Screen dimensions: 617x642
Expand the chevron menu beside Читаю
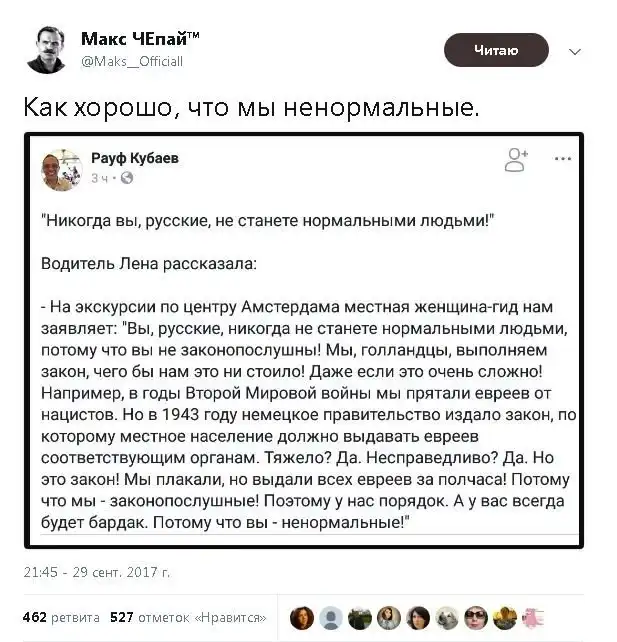point(574,51)
